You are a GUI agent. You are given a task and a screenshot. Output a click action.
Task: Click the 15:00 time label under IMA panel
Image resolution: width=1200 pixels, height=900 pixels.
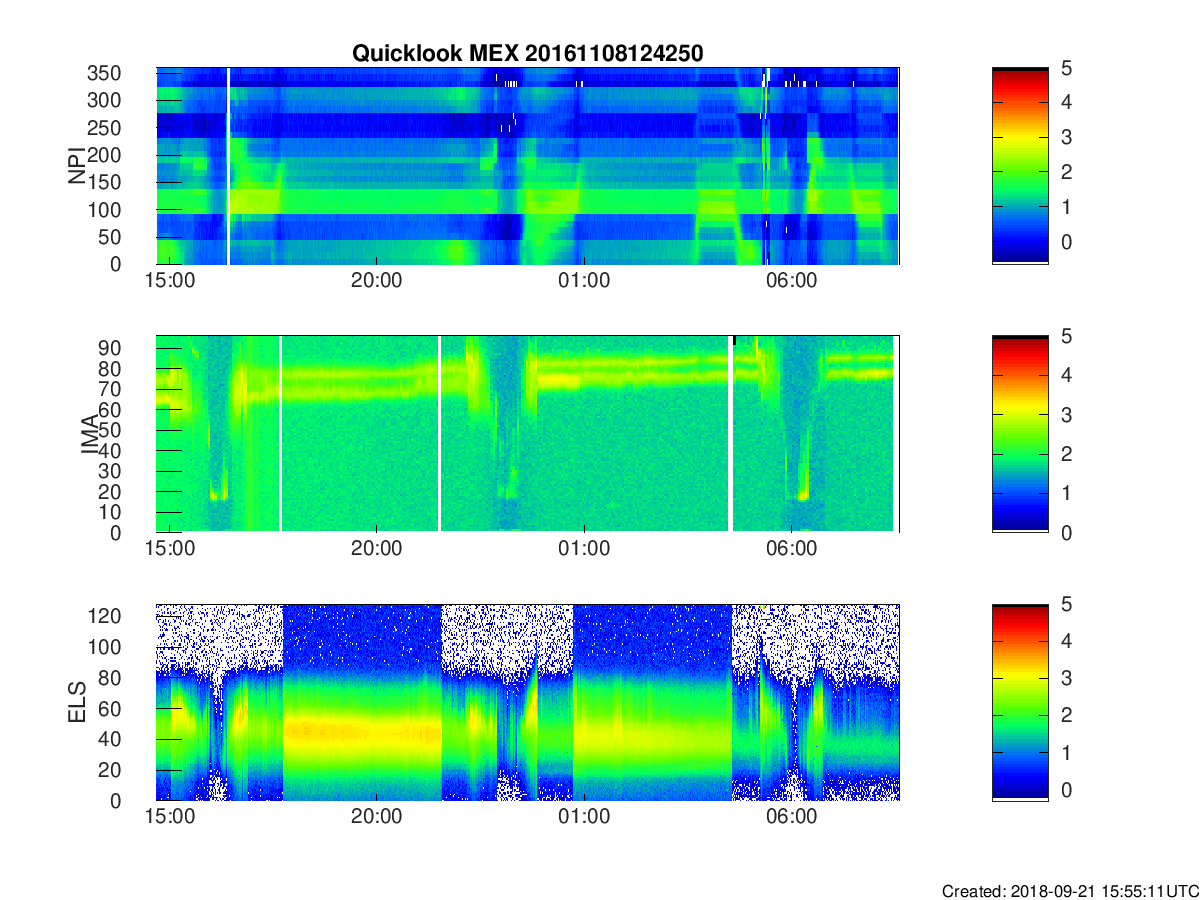(170, 550)
